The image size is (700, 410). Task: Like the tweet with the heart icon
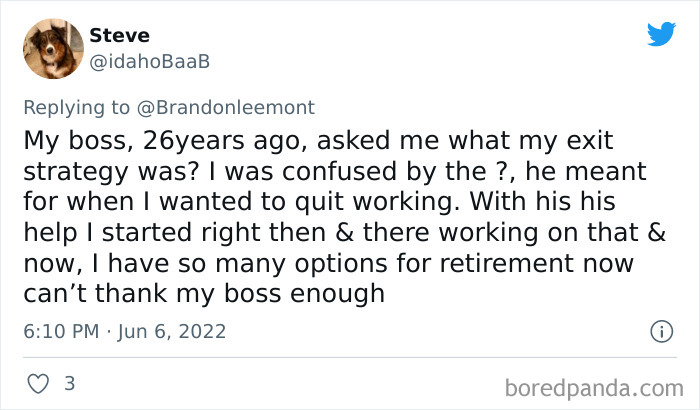pyautogui.click(x=37, y=384)
